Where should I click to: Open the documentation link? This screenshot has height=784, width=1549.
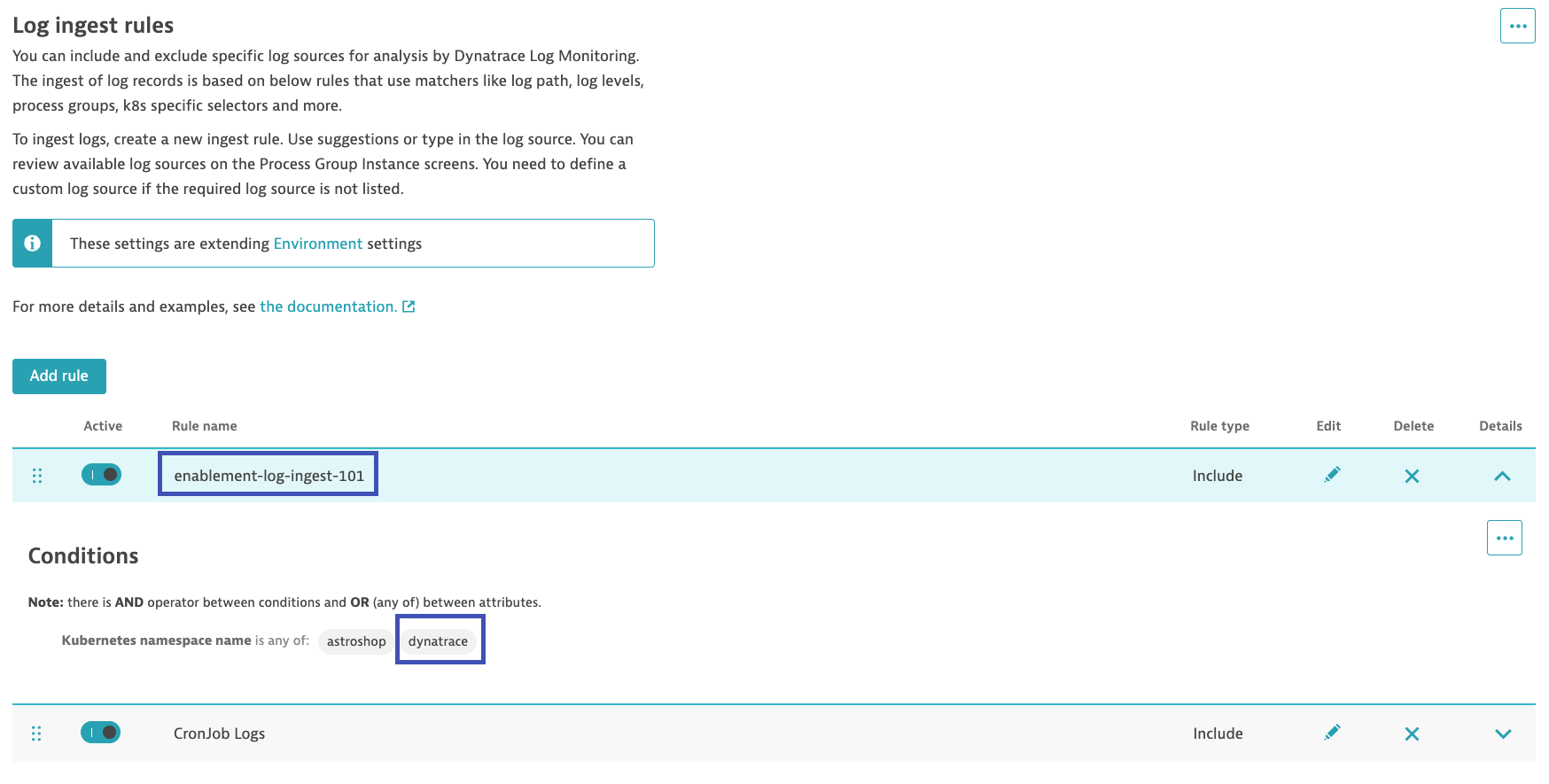point(328,307)
